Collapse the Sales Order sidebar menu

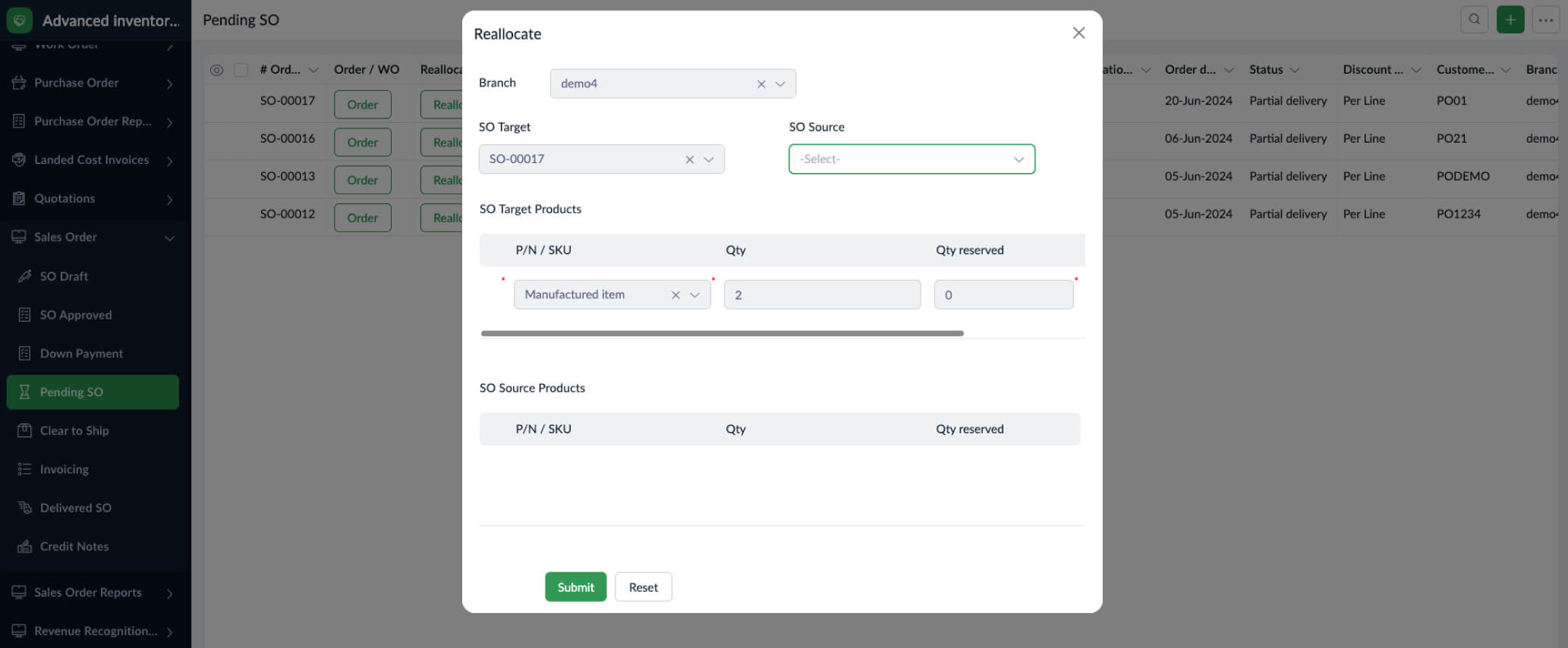tap(169, 237)
